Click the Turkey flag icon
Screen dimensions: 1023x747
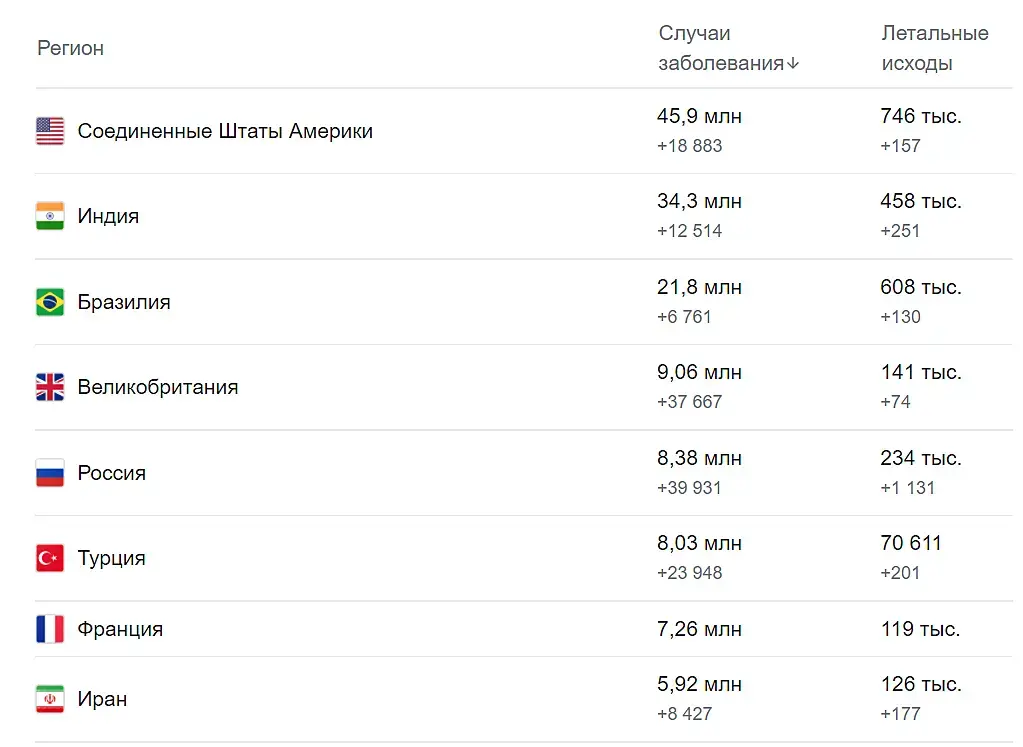point(50,558)
